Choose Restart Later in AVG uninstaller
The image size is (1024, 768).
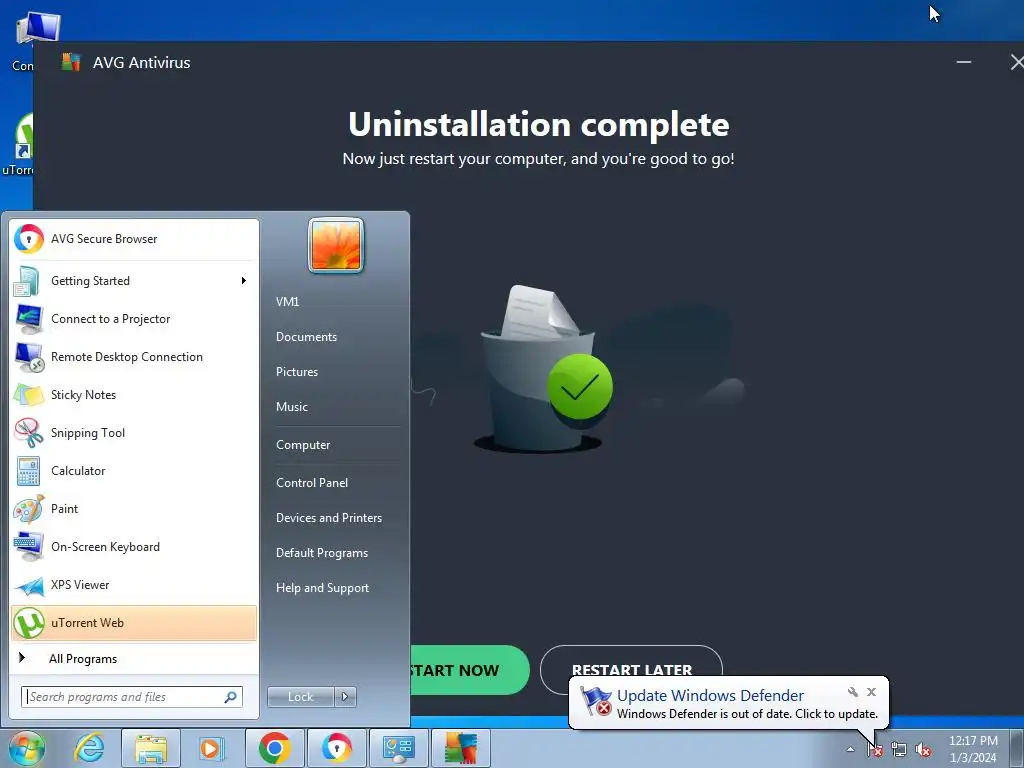[632, 670]
